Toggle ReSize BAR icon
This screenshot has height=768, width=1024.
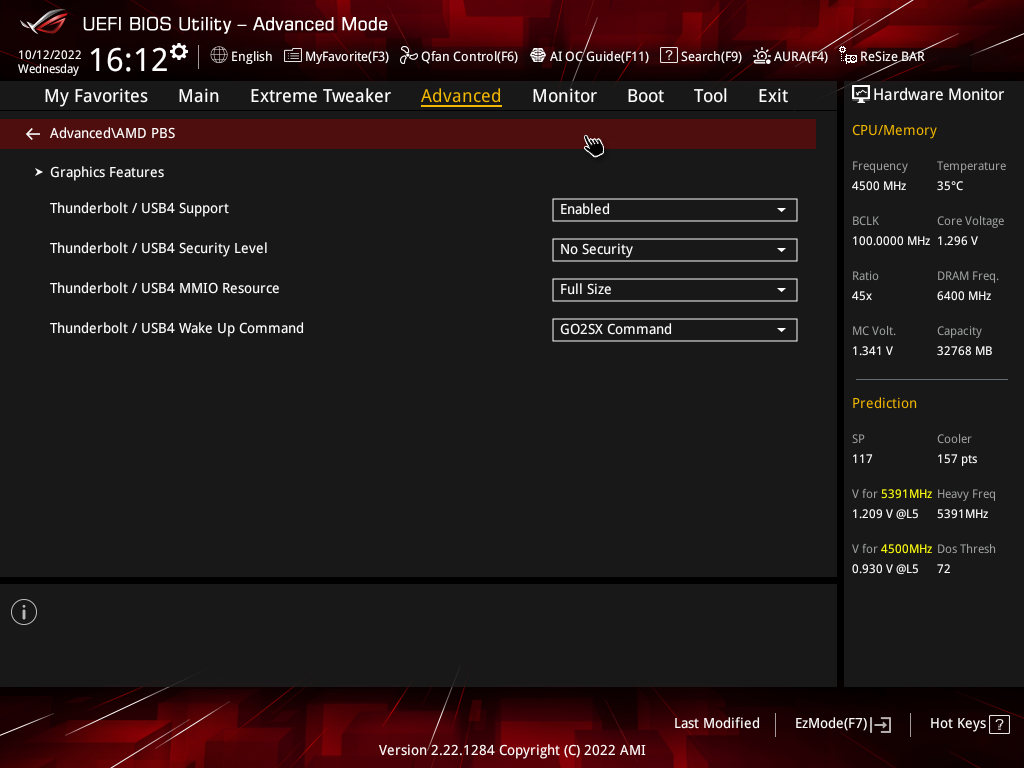(848, 56)
